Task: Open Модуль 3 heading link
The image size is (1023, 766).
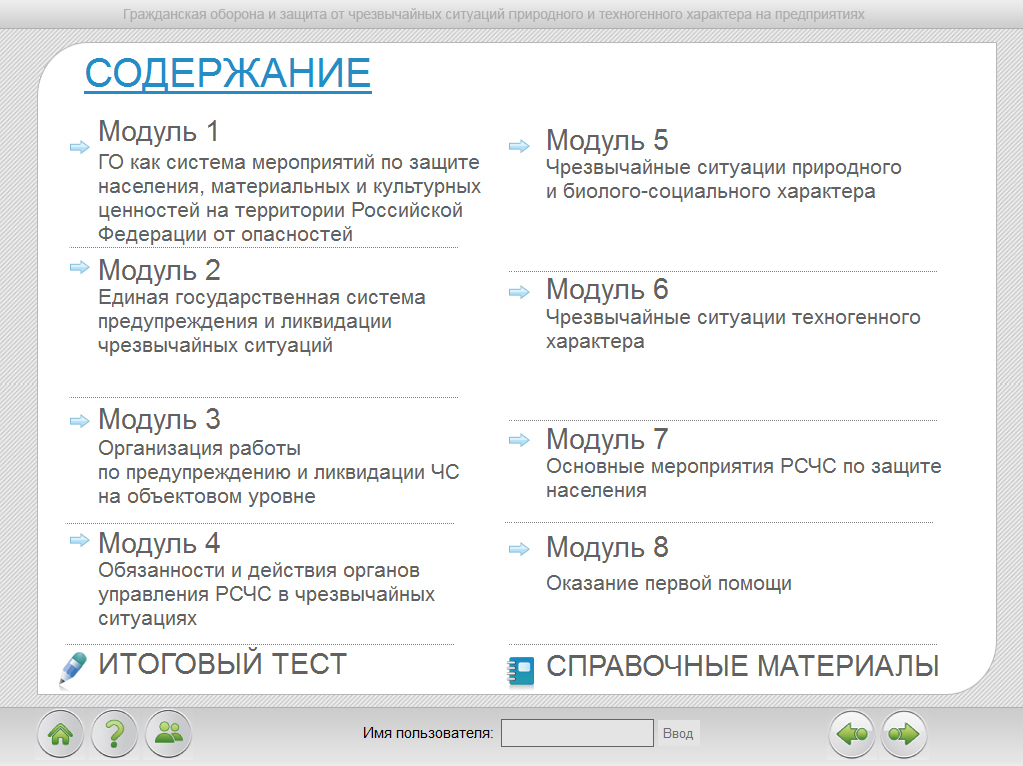Action: pos(159,419)
